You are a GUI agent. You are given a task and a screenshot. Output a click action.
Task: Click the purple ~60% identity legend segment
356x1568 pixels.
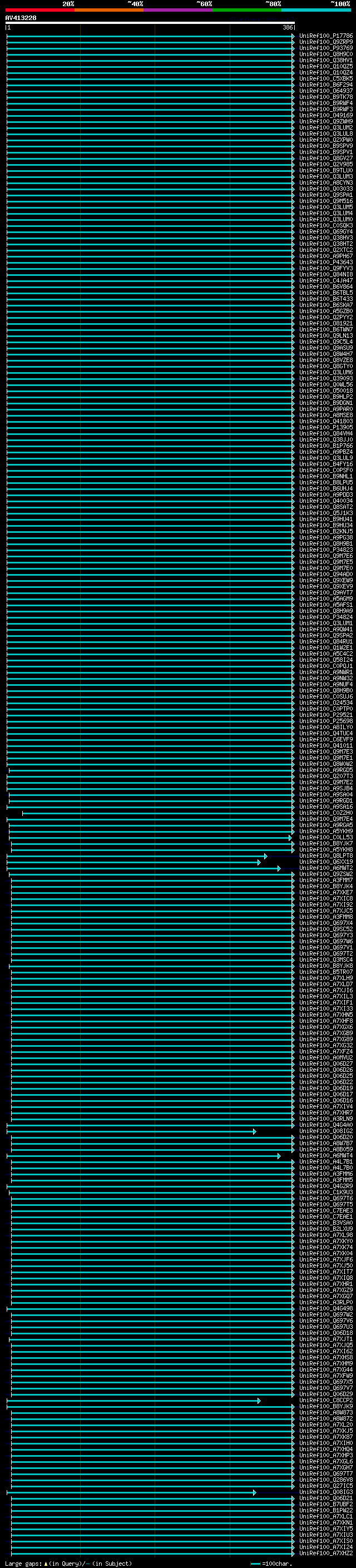click(179, 10)
